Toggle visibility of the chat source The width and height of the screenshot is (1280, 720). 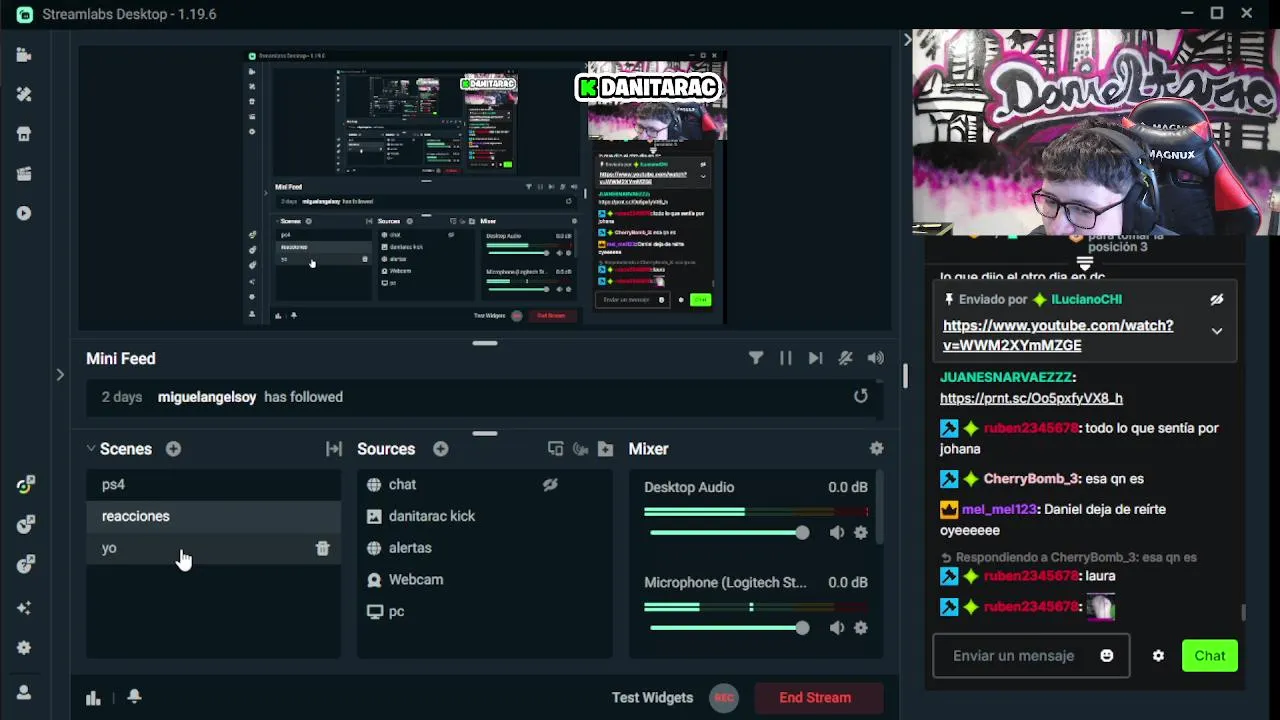click(550, 484)
